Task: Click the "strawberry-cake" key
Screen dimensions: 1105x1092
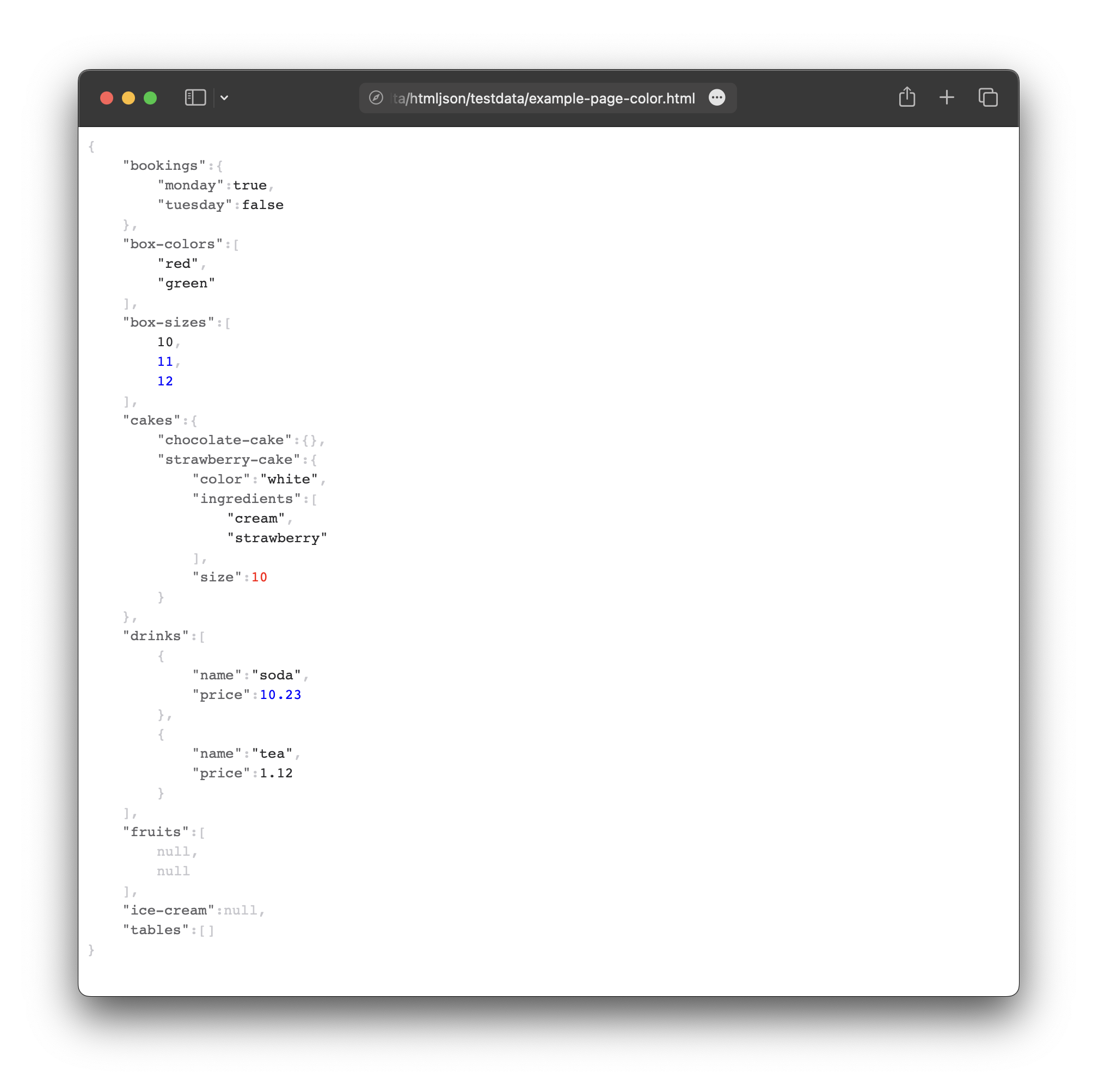Action: click(229, 460)
